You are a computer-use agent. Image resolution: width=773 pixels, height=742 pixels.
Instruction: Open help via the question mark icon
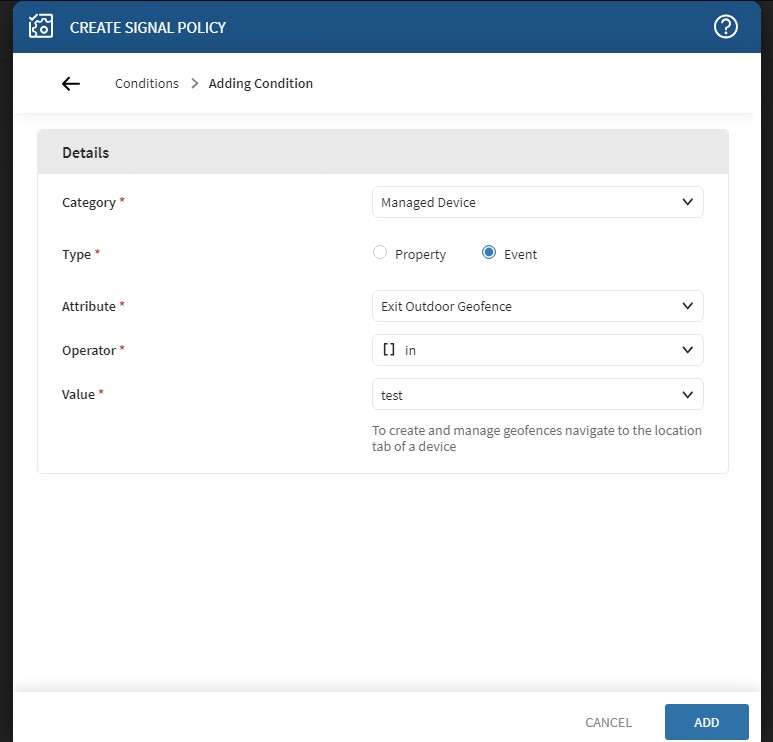pyautogui.click(x=725, y=27)
